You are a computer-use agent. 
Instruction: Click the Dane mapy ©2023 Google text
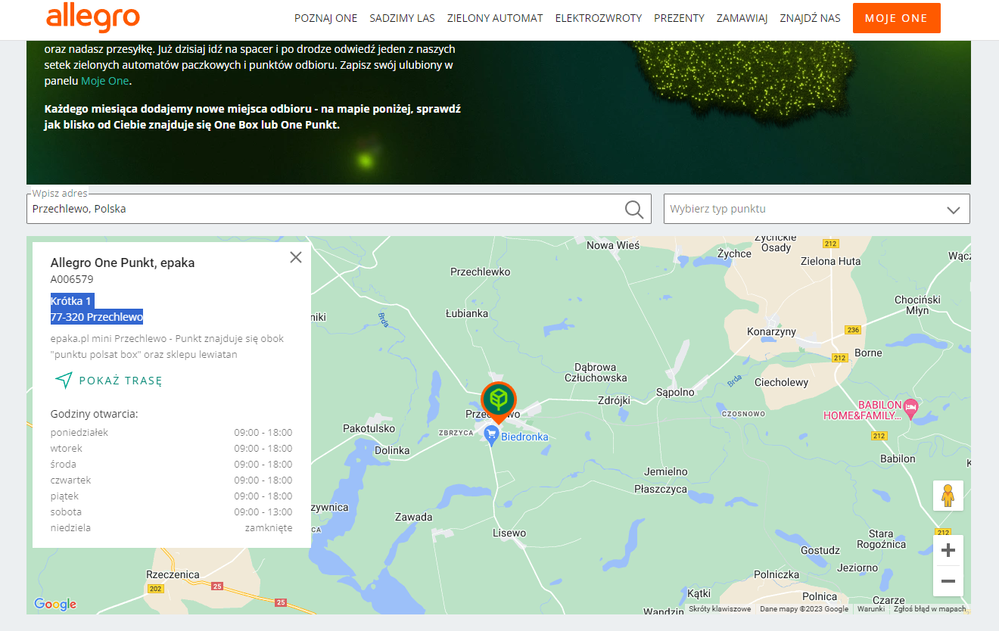[804, 609]
